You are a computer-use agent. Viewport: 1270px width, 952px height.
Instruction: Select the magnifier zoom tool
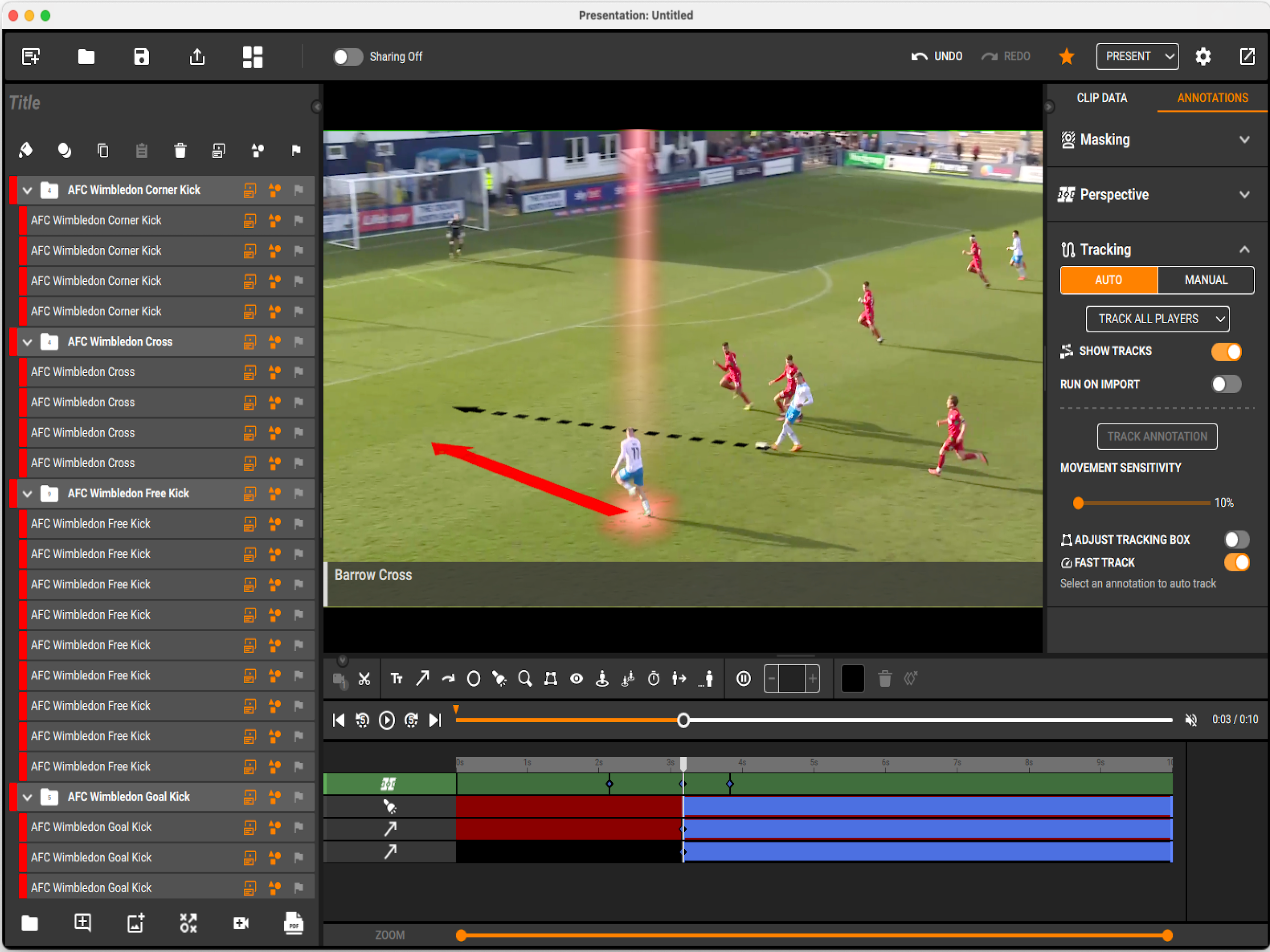coord(525,679)
